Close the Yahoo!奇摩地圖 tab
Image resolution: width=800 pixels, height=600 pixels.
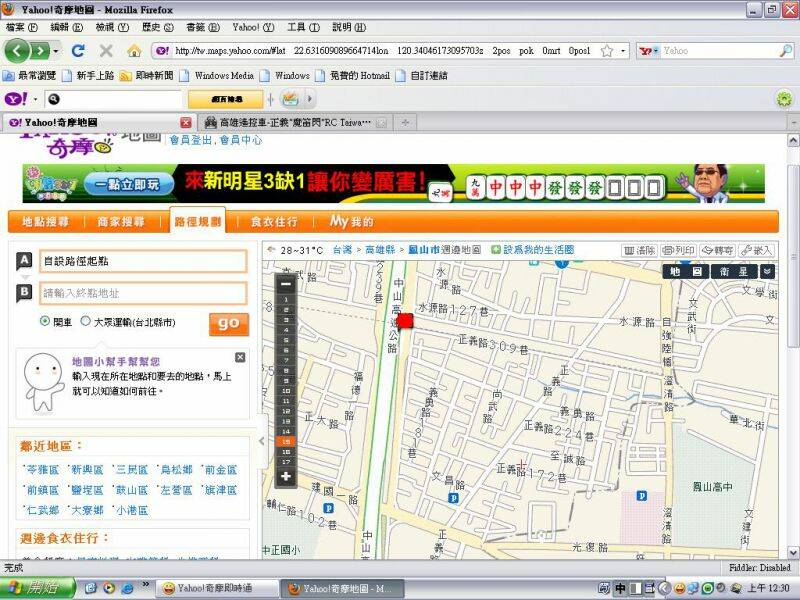186,122
